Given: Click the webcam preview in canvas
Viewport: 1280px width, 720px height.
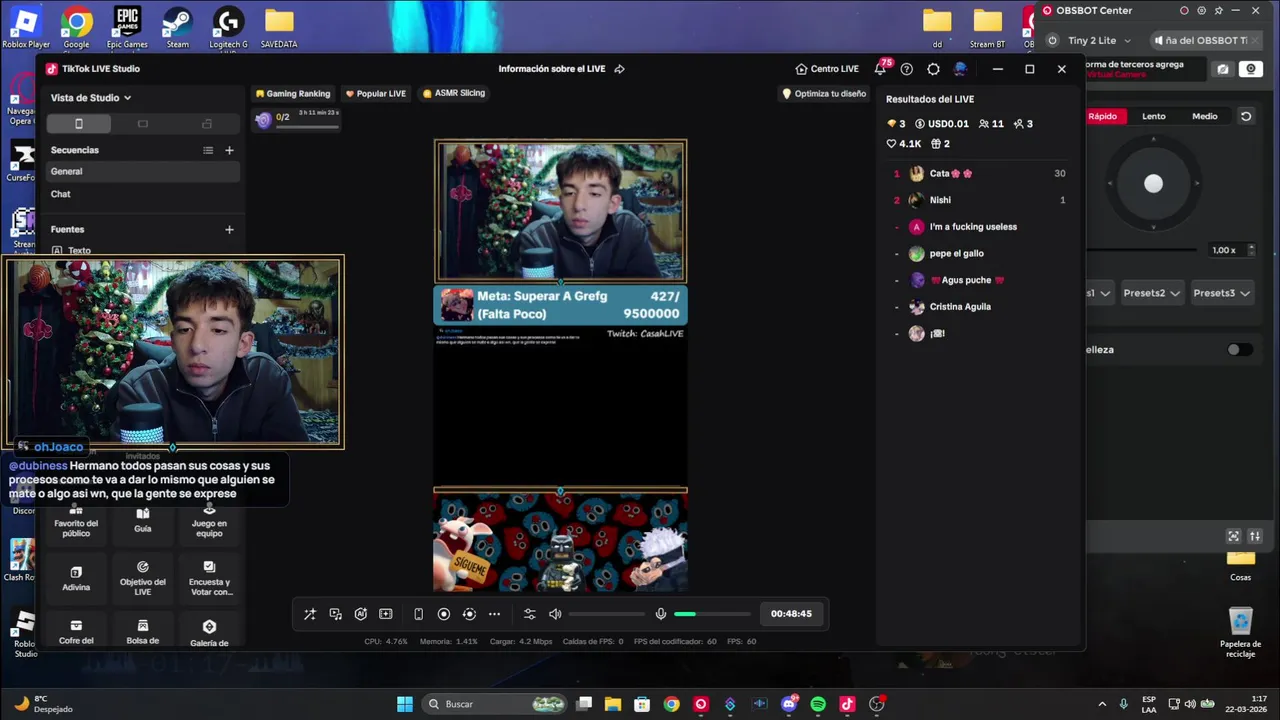Looking at the screenshot, I should 560,211.
